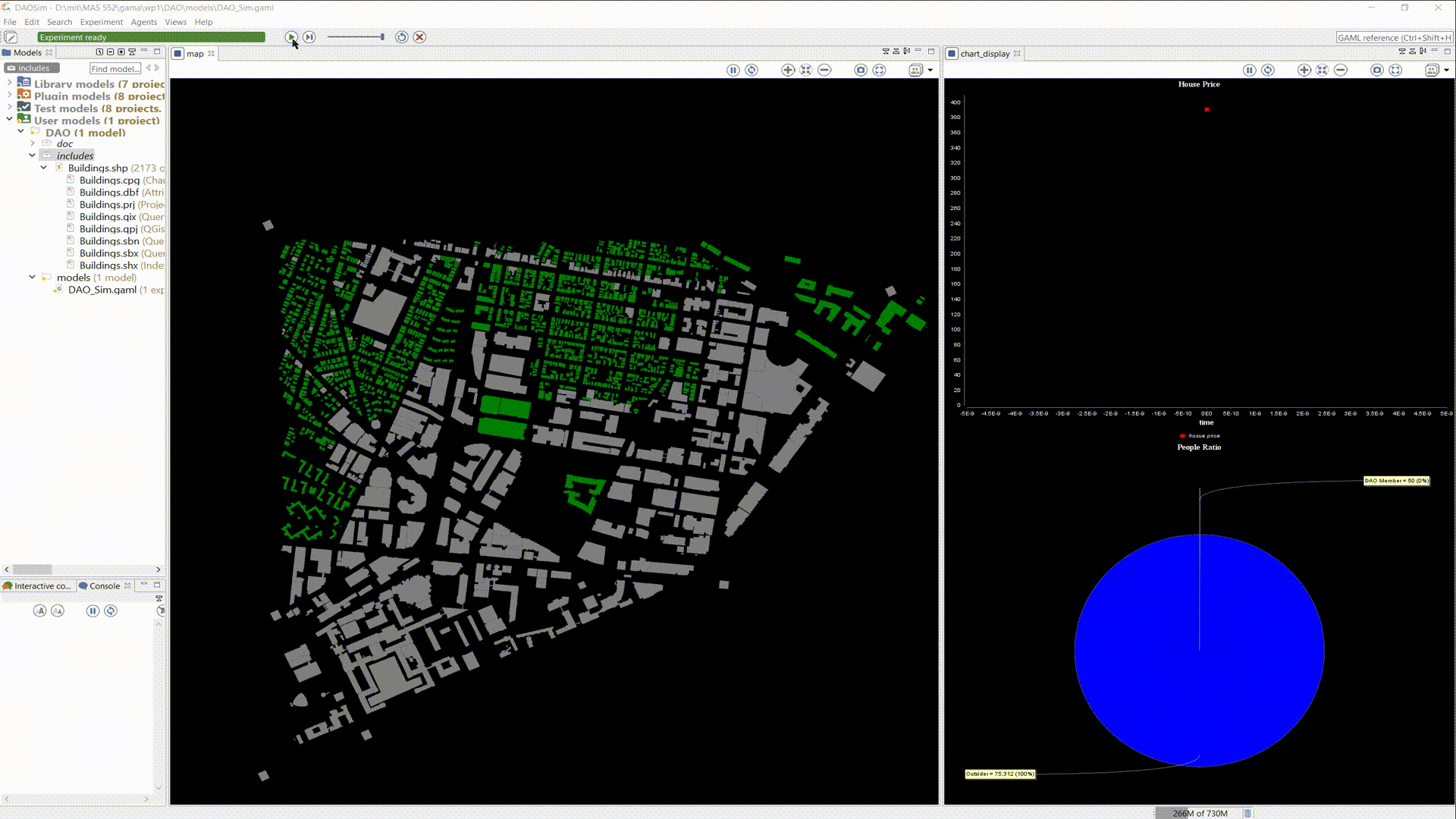Image resolution: width=1456 pixels, height=819 pixels.
Task: Open the Search menu
Action: coord(59,22)
